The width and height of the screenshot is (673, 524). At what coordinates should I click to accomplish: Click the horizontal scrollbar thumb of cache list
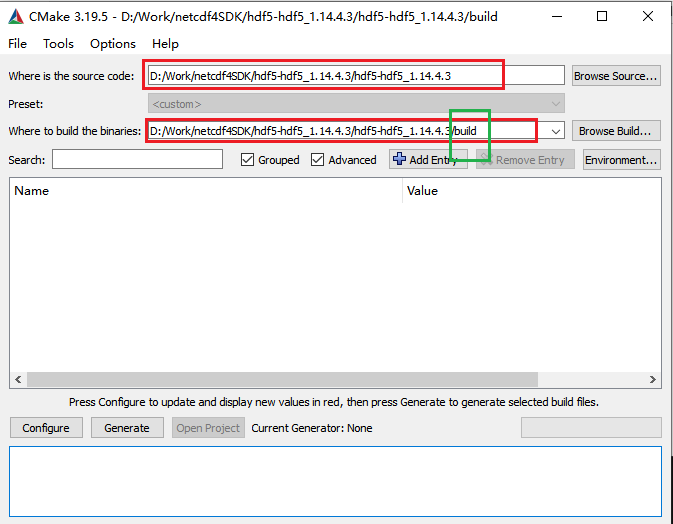(282, 379)
